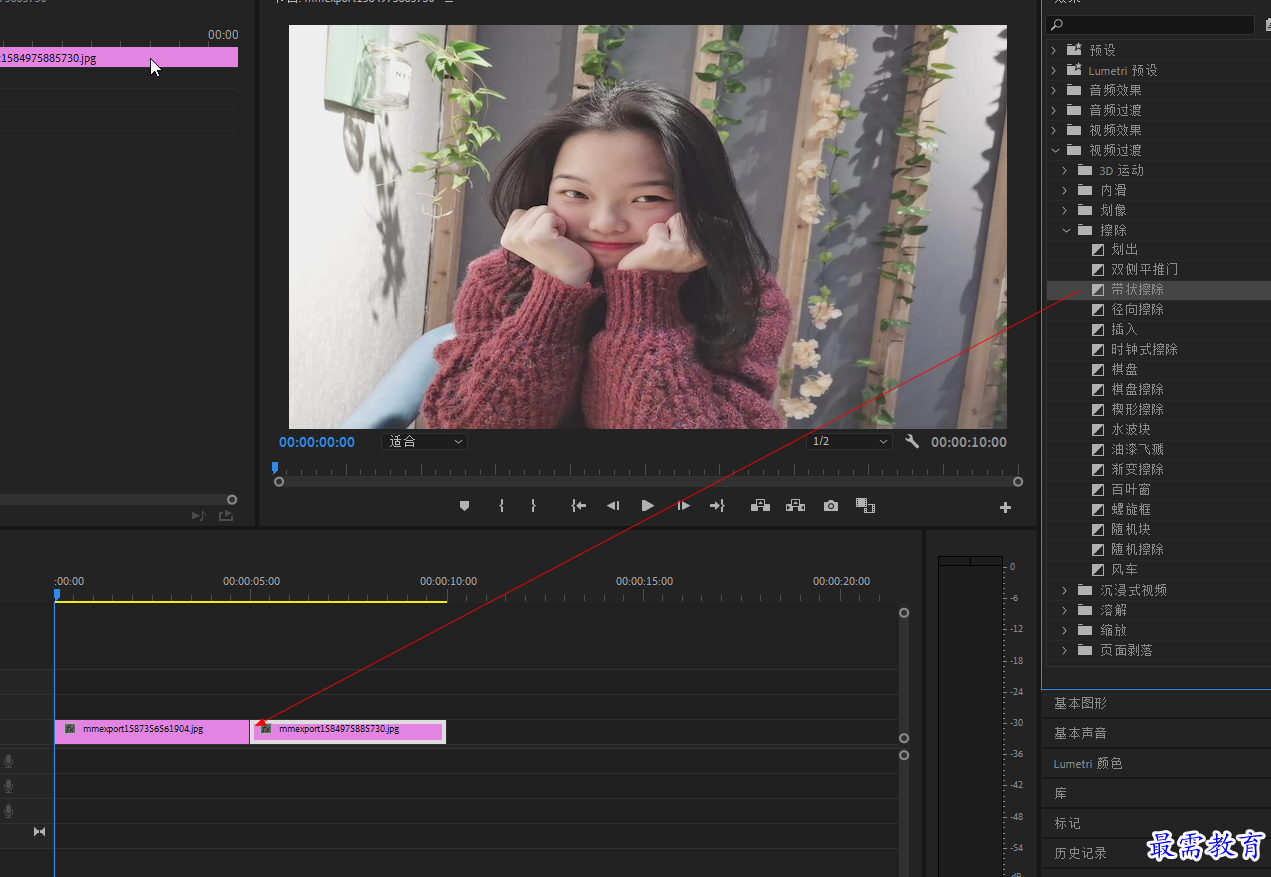This screenshot has height=877, width=1271.
Task: Click the bowtie icon below the microphone icons
Action: coord(40,832)
